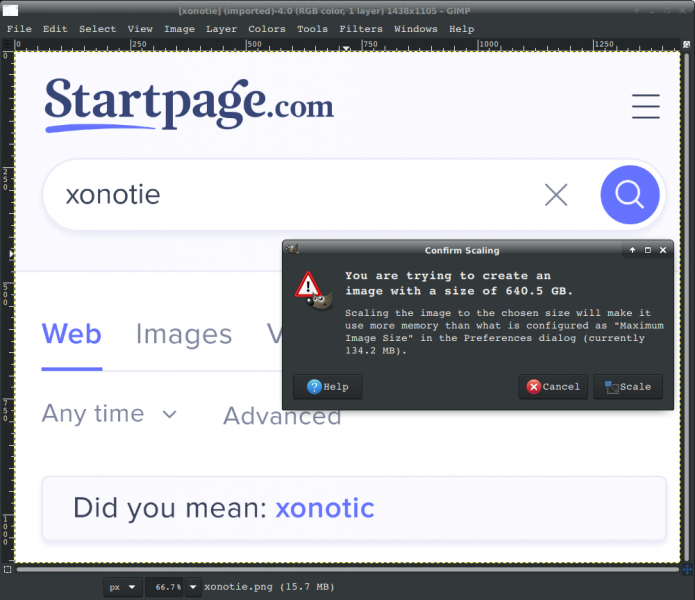Click the GIMP window menu icon in titlebar

click(10, 10)
